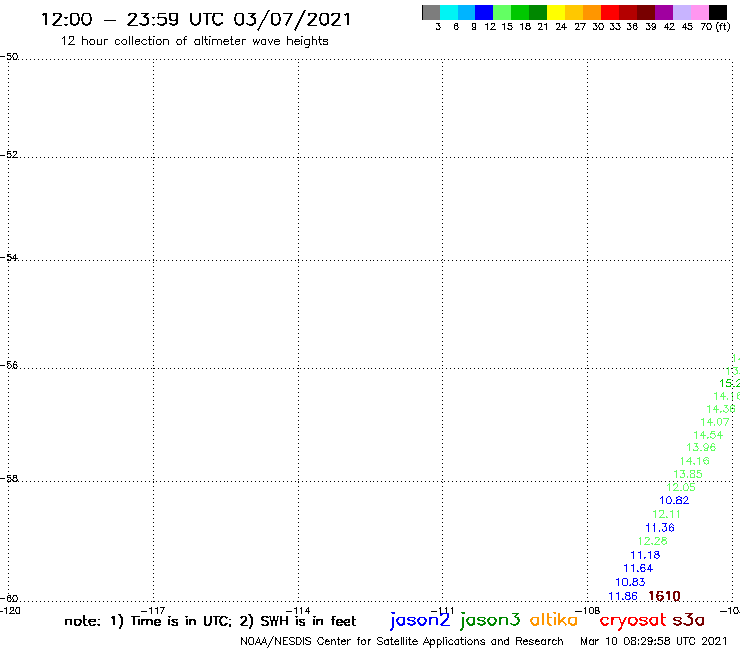740x650 pixels.
Task: Select the timestamp 'Mar 10 08:29:58 UTC 2021'
Action: (x=654, y=641)
